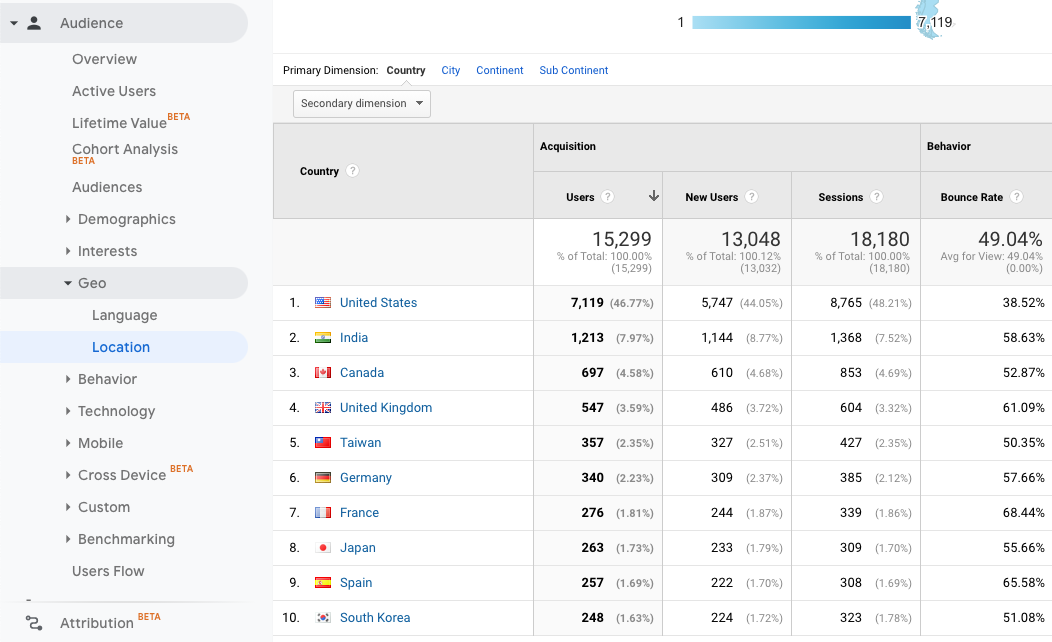Open Audiences report

(x=107, y=187)
